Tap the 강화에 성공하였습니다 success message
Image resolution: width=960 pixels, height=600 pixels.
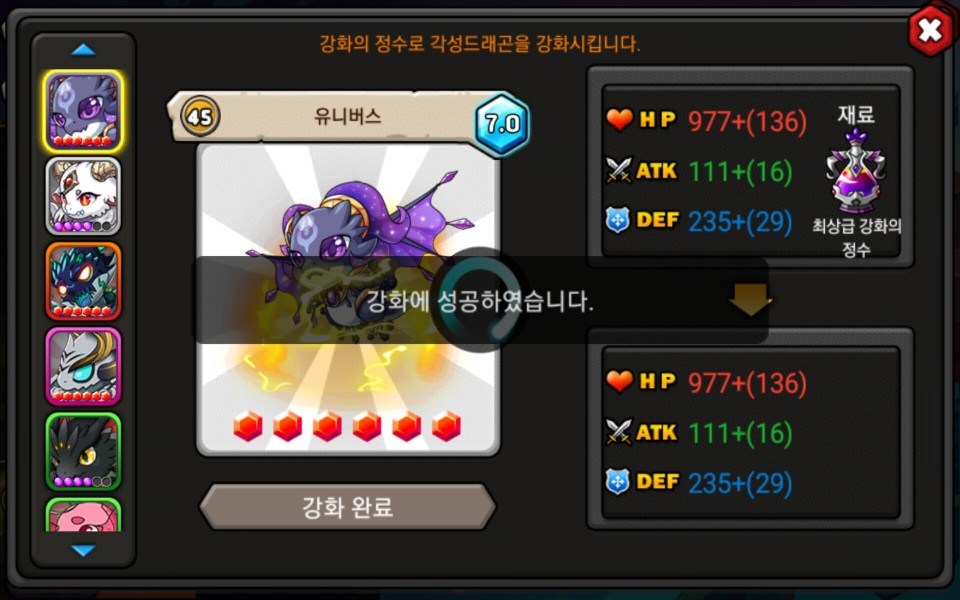tap(479, 301)
